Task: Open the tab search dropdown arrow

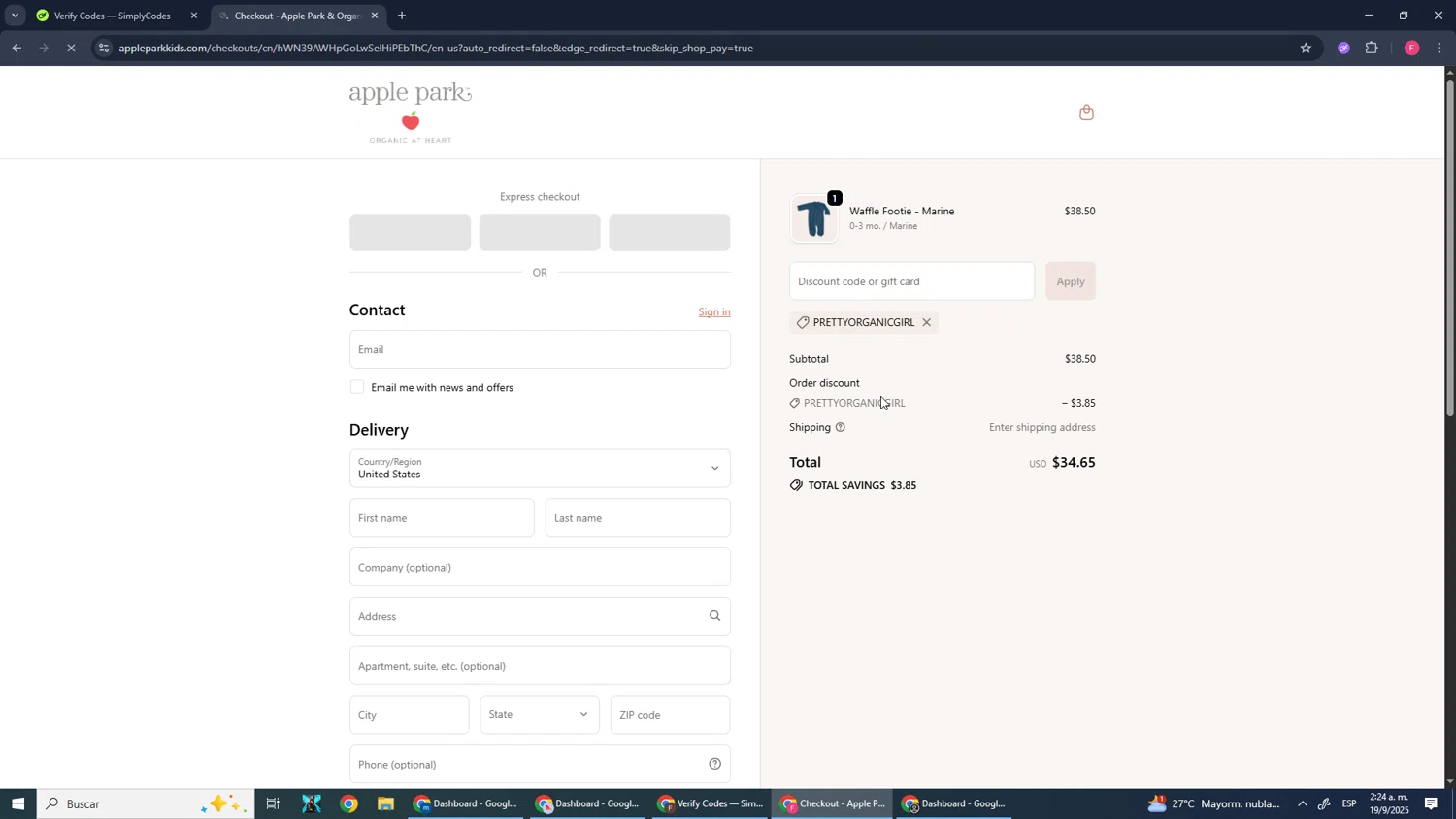Action: [15, 16]
